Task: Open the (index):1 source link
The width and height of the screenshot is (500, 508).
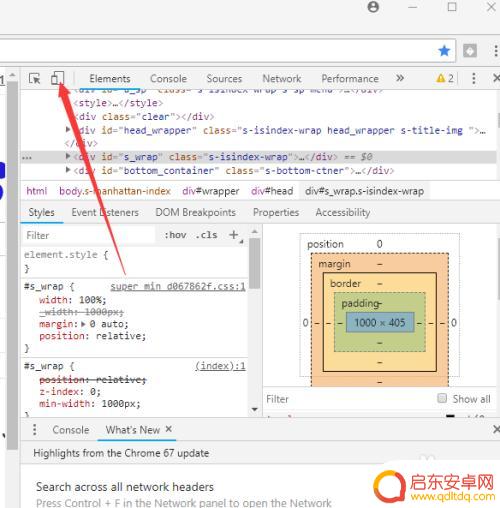Action: 220,366
